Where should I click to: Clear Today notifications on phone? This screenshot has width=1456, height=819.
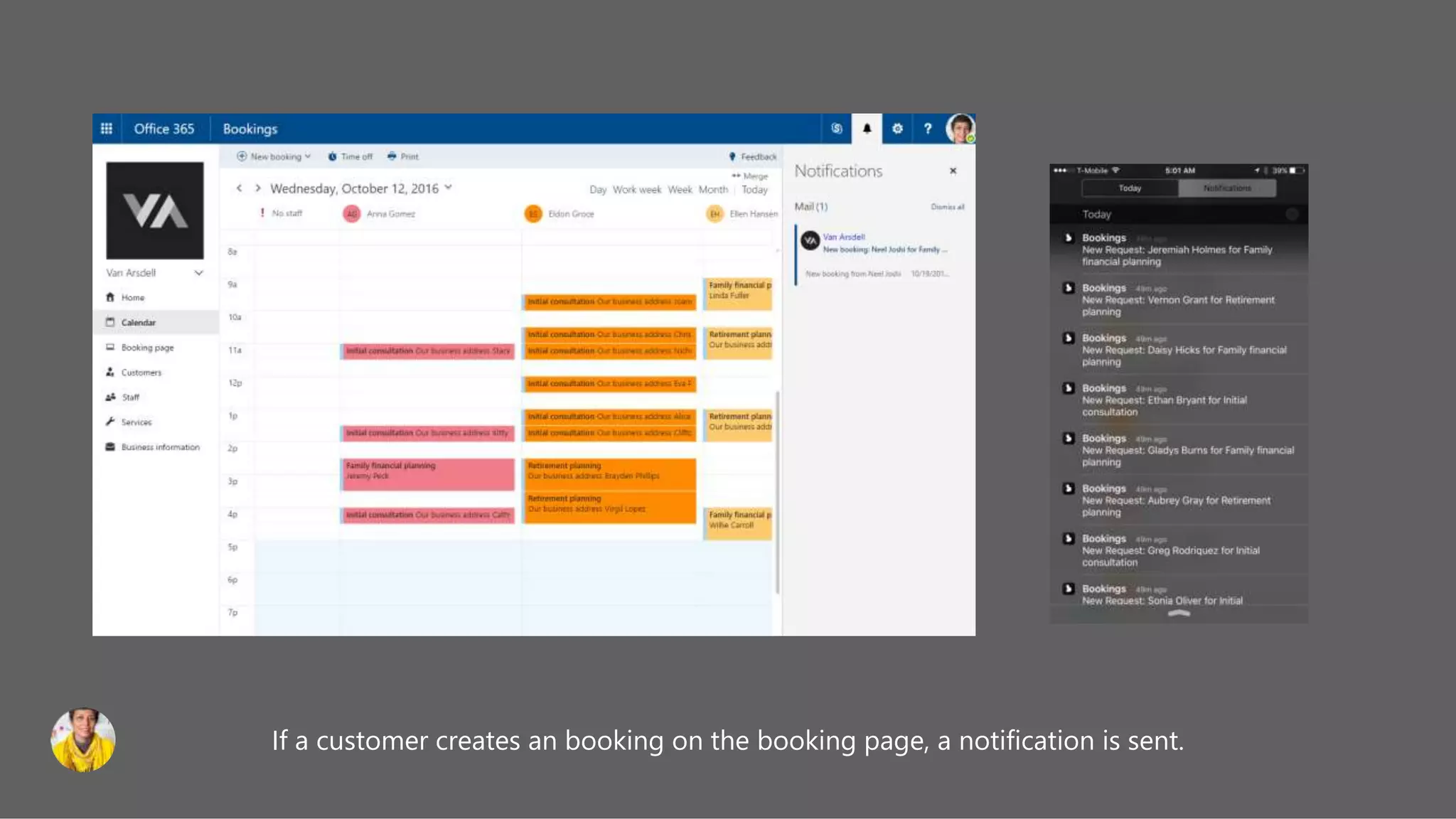pos(1292,214)
